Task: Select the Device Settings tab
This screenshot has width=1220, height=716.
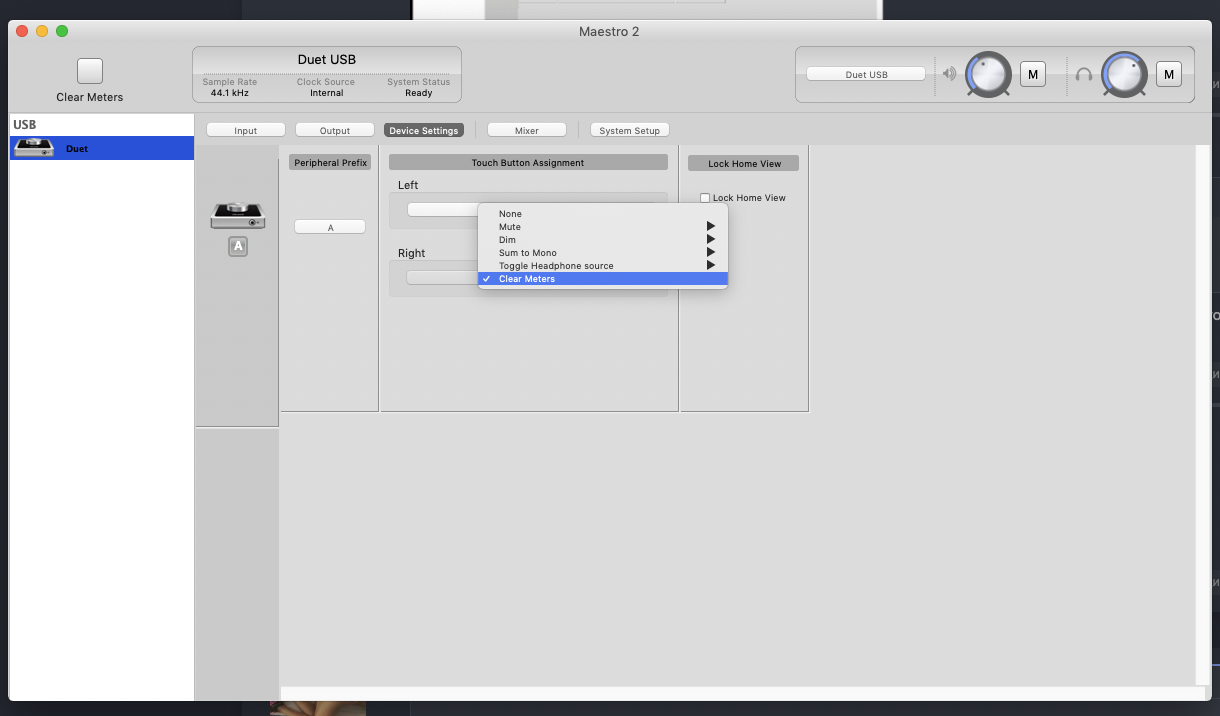Action: 424,130
